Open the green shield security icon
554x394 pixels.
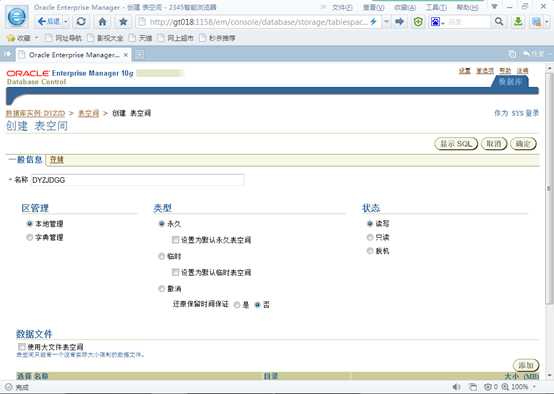(x=418, y=22)
